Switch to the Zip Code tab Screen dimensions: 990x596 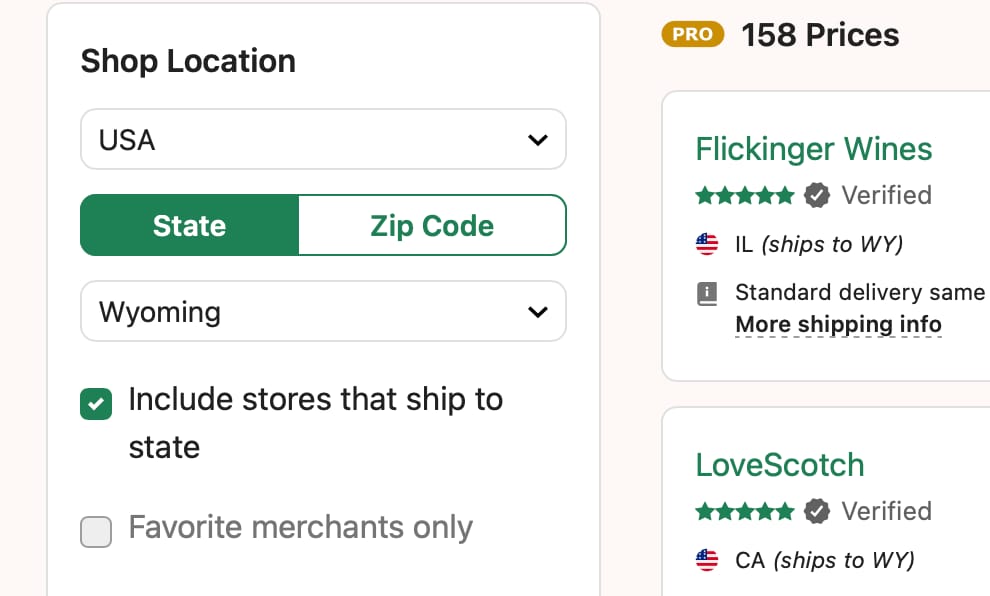[x=432, y=226]
